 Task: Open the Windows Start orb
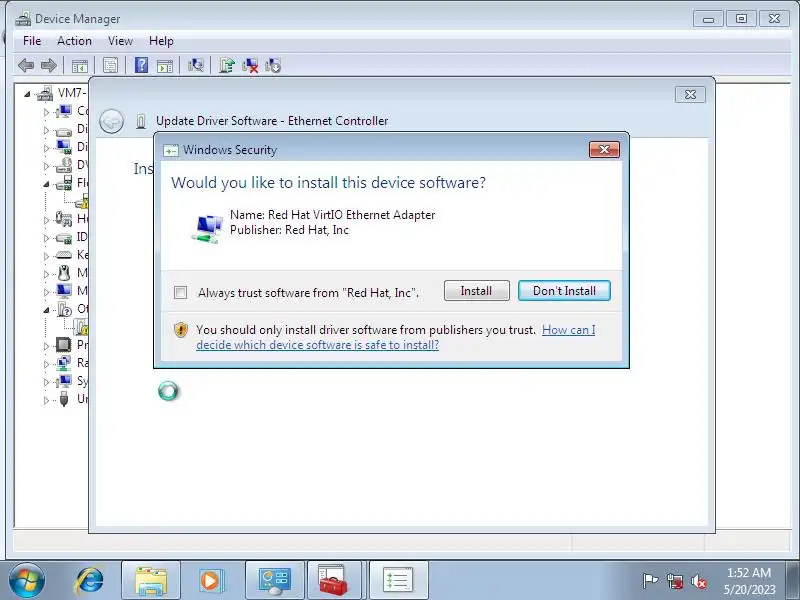(x=27, y=580)
